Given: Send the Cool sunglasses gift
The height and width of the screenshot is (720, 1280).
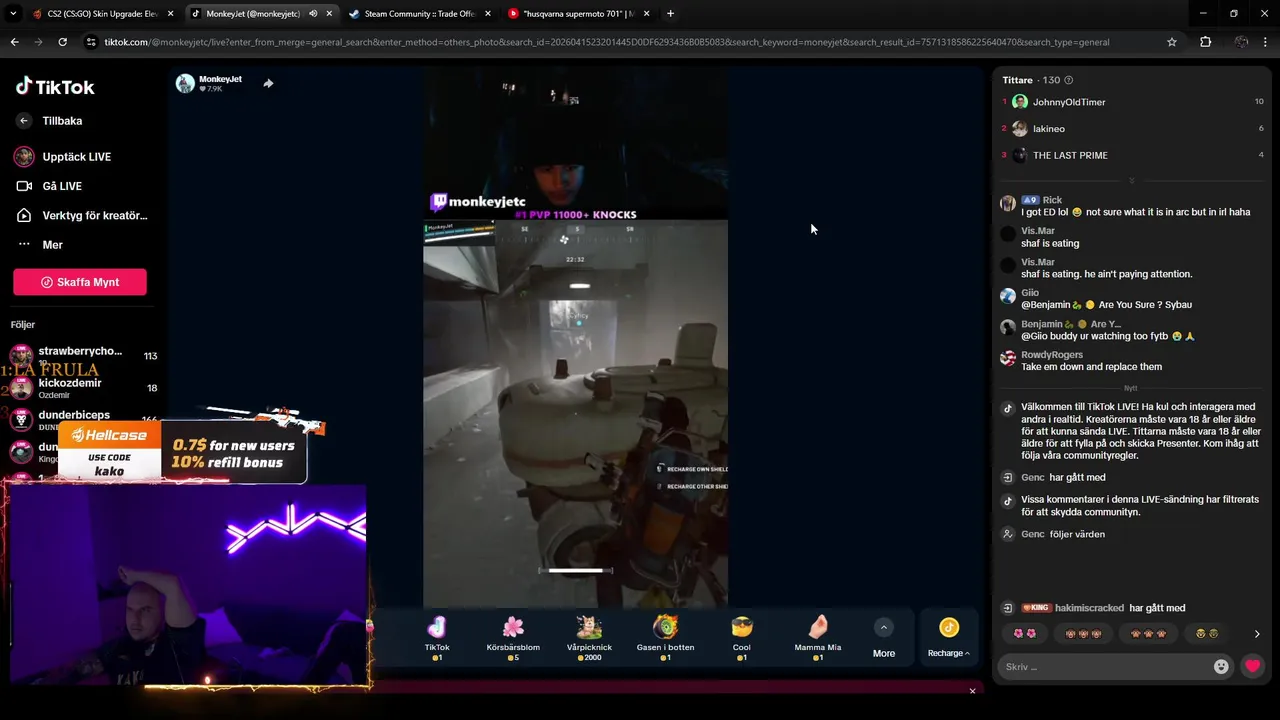Looking at the screenshot, I should coord(741,636).
